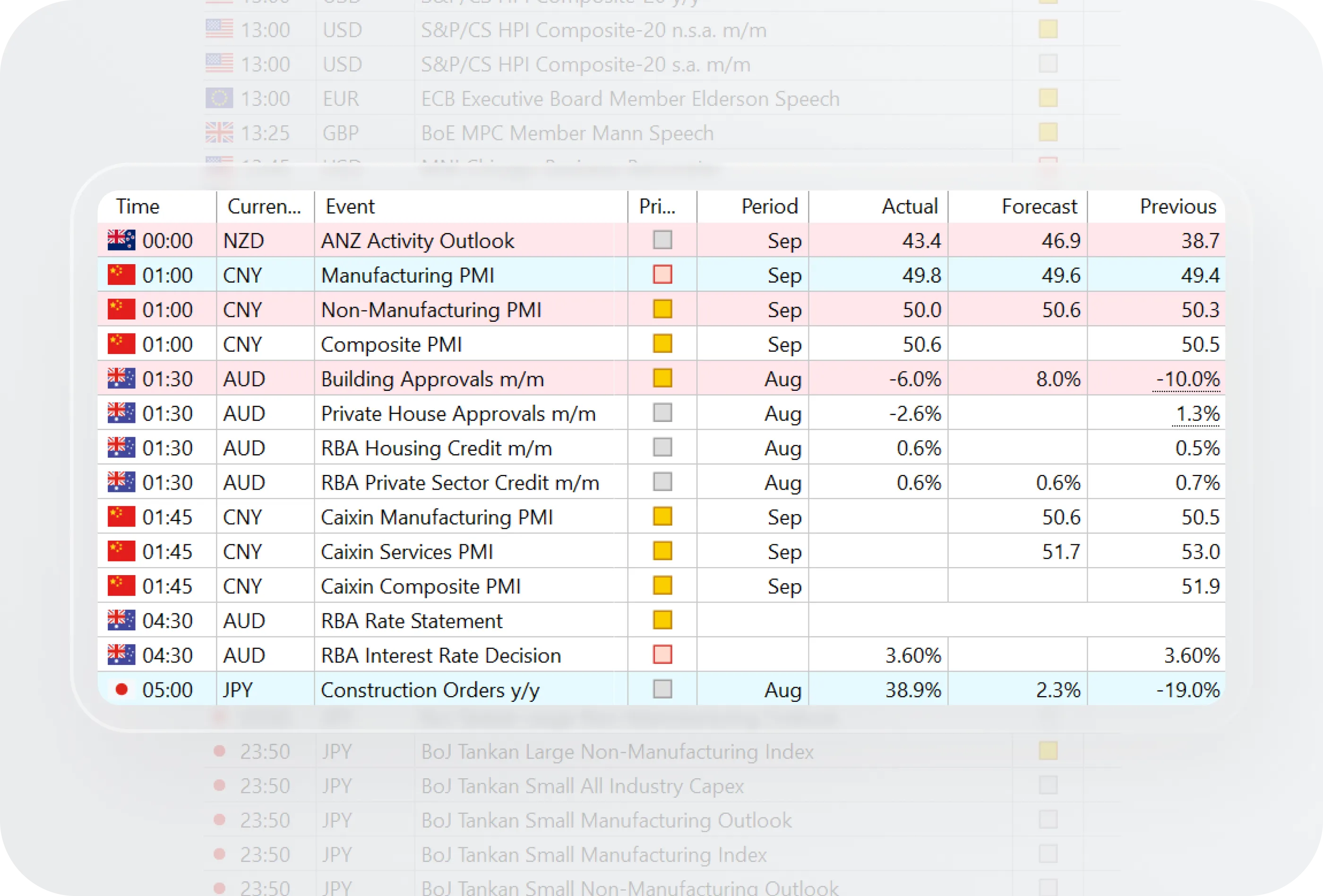
Task: Click Australia flag beside RBA Rate Statement
Action: pyautogui.click(x=121, y=620)
